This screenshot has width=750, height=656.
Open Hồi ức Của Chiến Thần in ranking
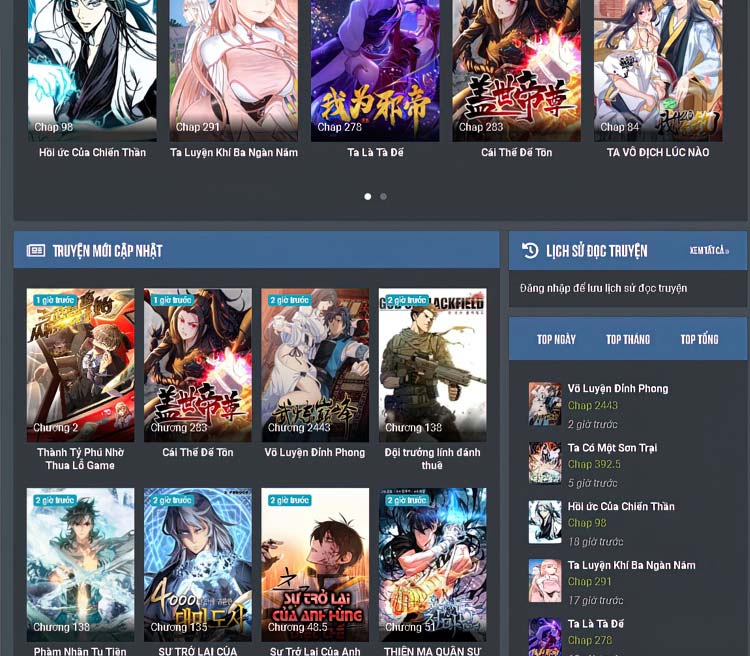621,506
